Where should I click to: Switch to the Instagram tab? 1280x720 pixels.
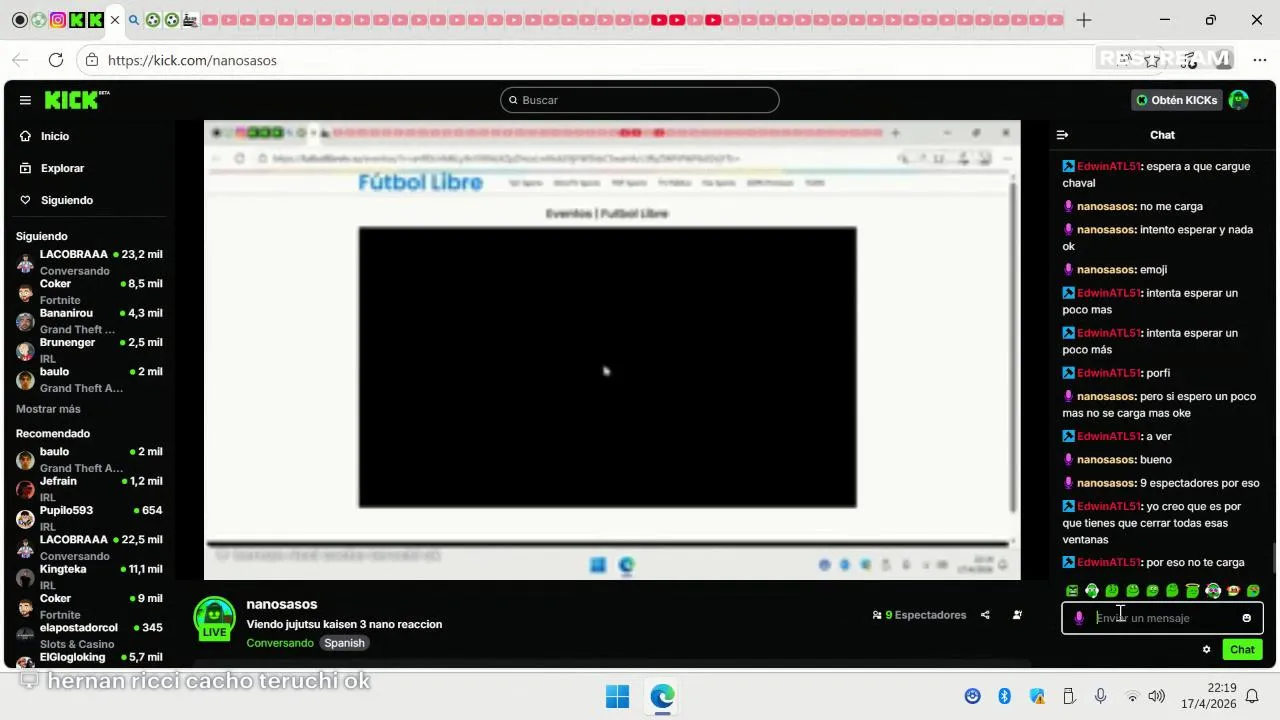click(58, 20)
